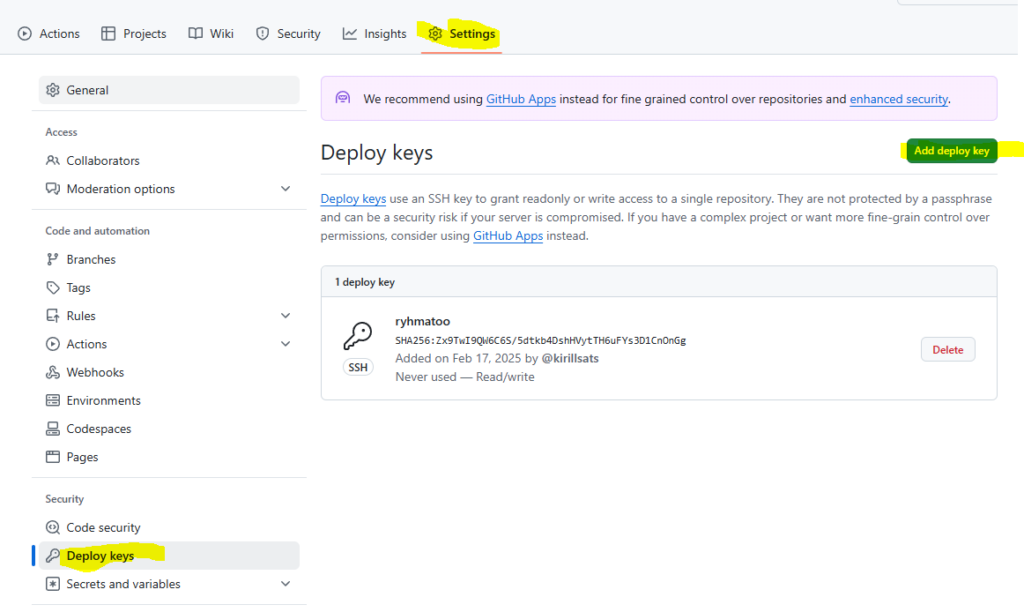The image size is (1024, 612).
Task: Click the 'Never used — Read/write' text
Action: (x=464, y=377)
